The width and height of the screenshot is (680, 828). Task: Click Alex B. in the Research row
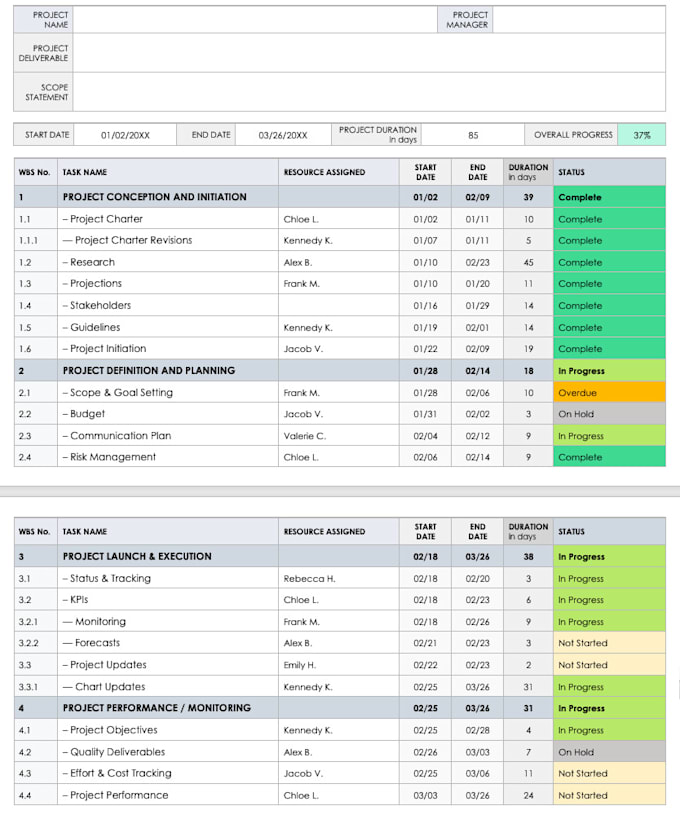pyautogui.click(x=298, y=262)
